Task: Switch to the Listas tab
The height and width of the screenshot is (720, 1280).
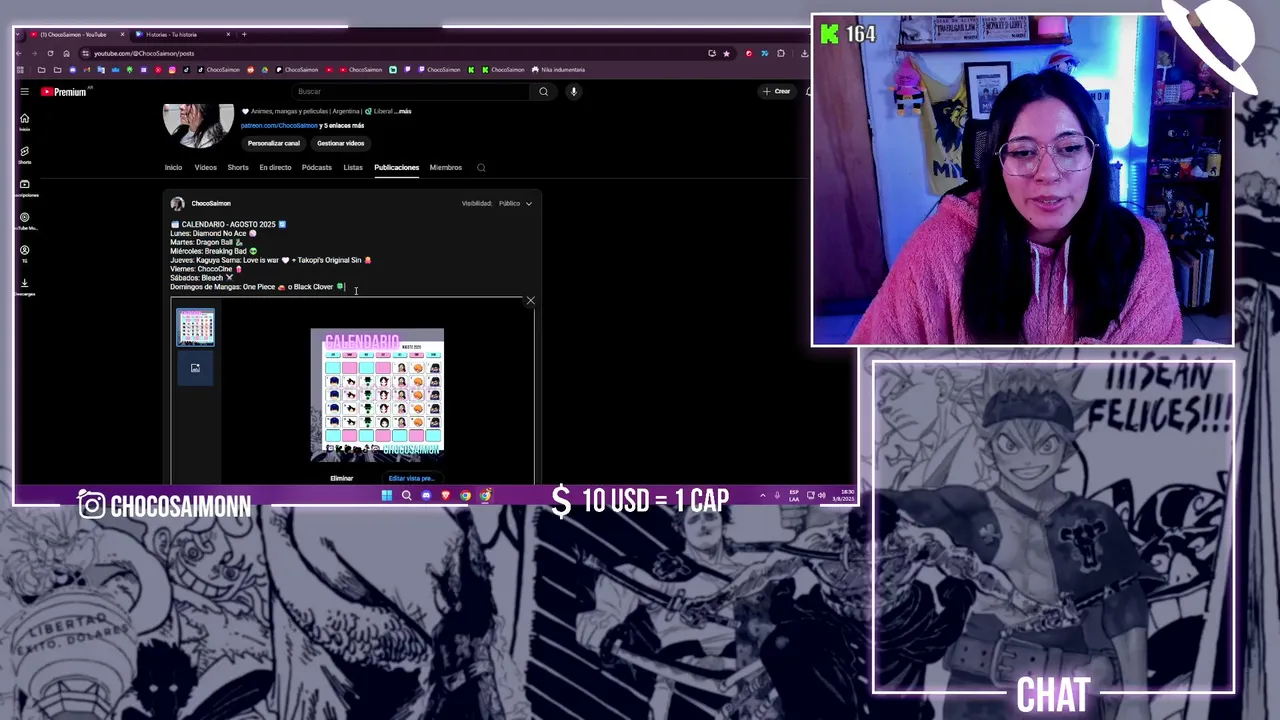Action: [353, 167]
